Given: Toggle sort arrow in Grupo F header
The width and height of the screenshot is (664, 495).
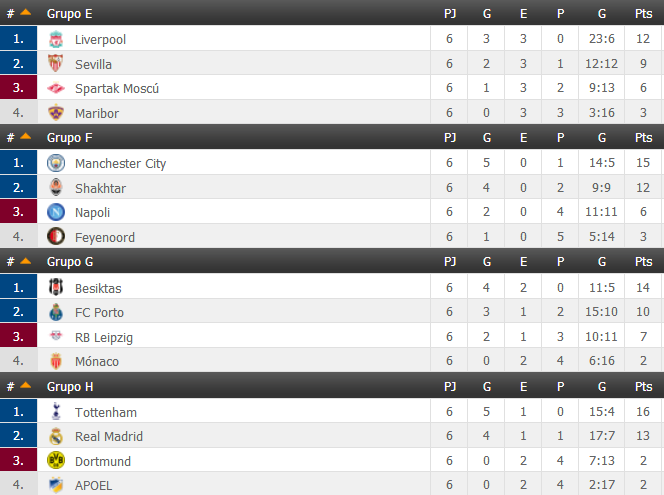Looking at the screenshot, I should pyautogui.click(x=25, y=136).
